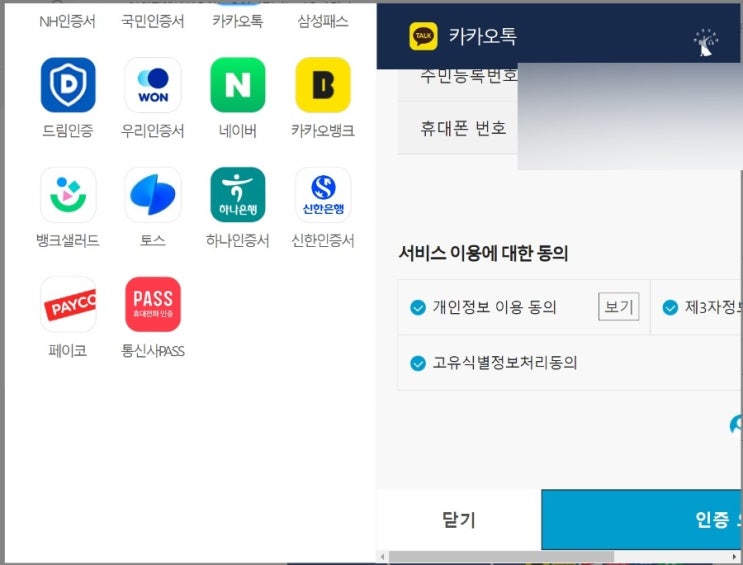Select the 국민인증서 label
This screenshot has height=565, width=743.
[x=153, y=21]
